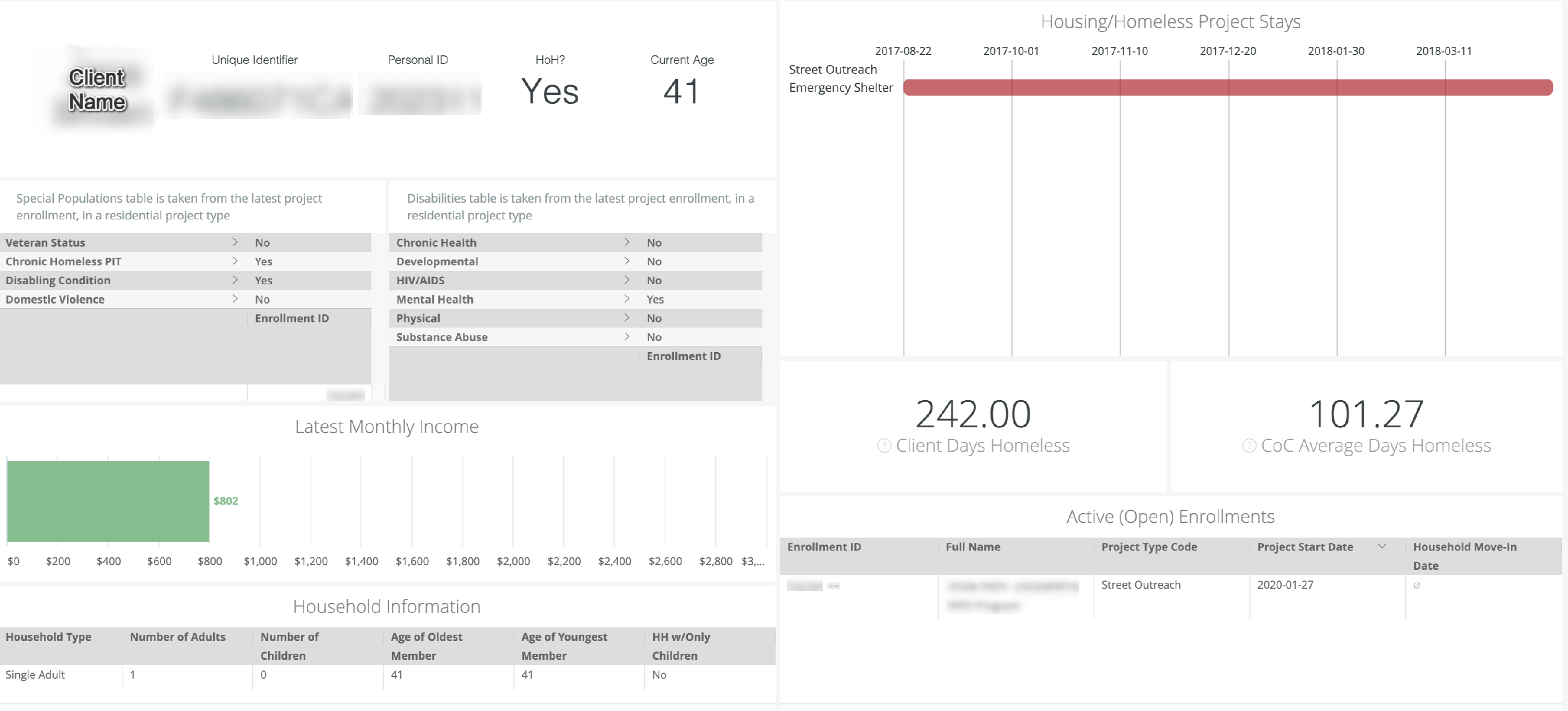Sort by Project Type Code column header

point(1149,547)
